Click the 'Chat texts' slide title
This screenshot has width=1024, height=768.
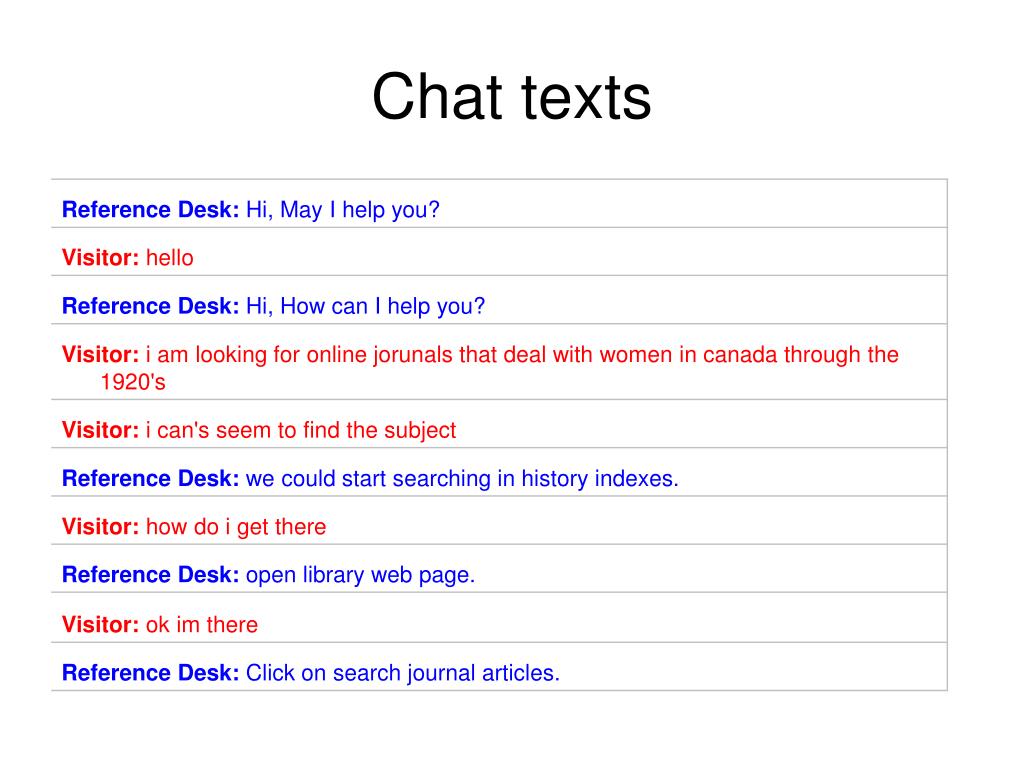tap(511, 97)
